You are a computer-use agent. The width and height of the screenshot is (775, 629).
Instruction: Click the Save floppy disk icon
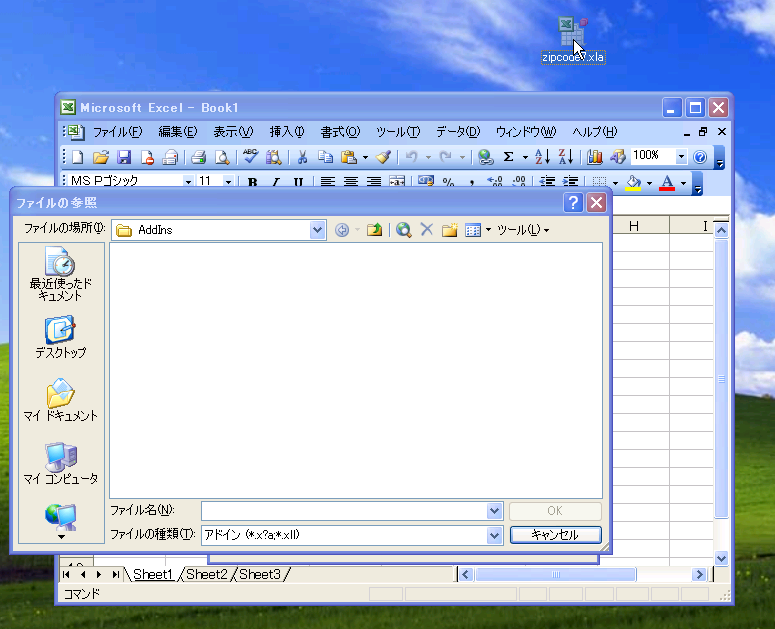tap(124, 158)
